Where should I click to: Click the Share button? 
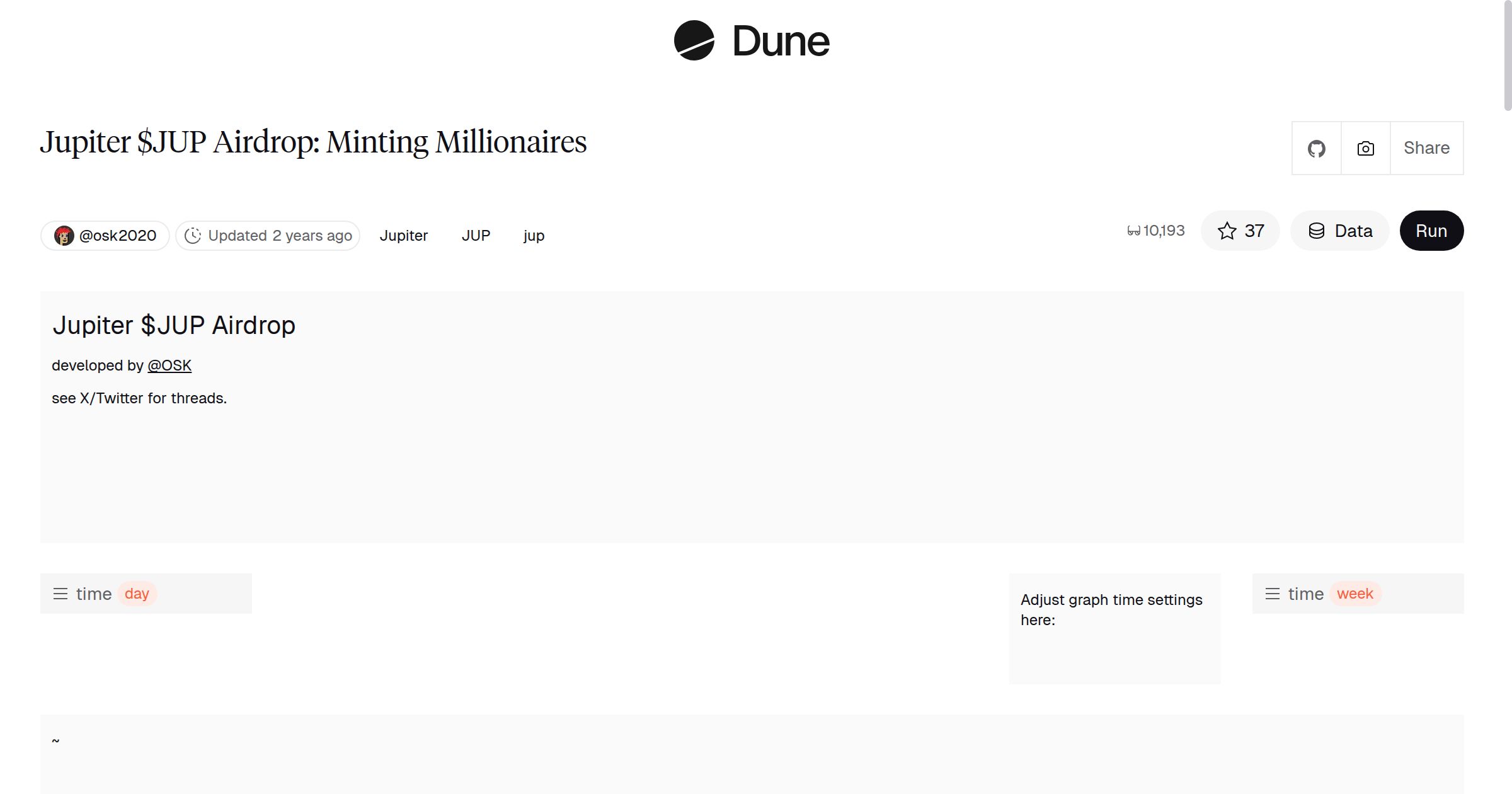coord(1426,148)
